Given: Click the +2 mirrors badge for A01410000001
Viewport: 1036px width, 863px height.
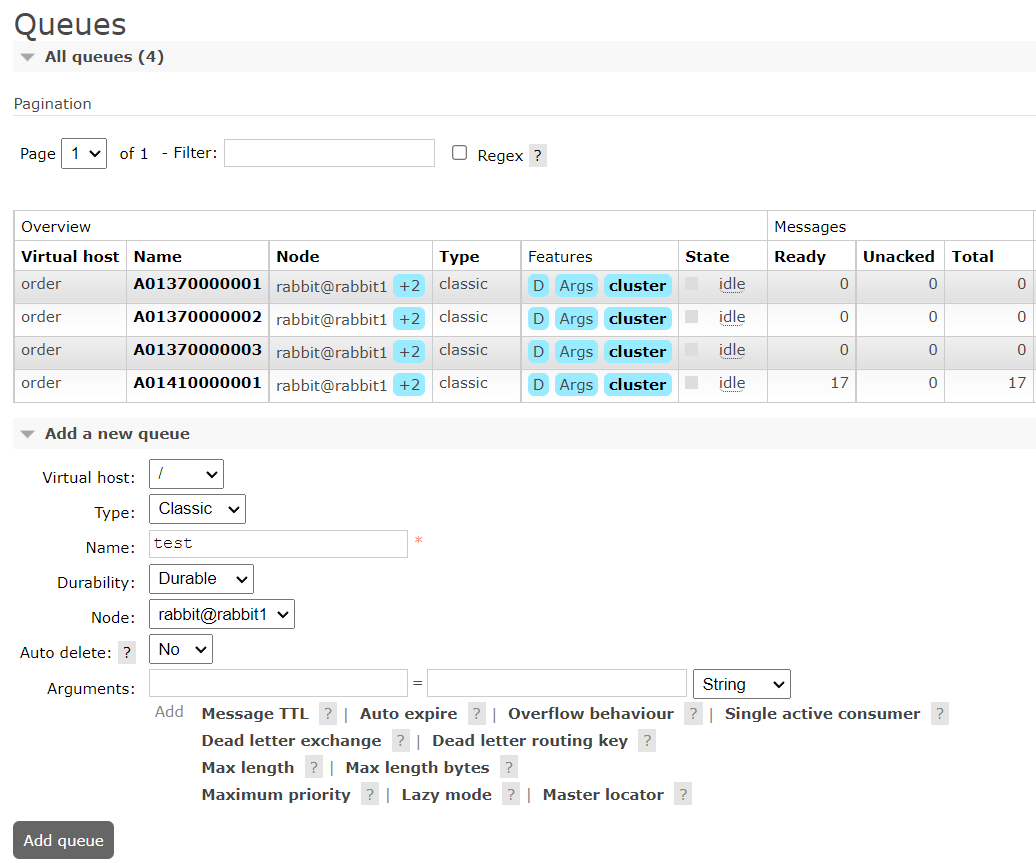Looking at the screenshot, I should [x=409, y=385].
